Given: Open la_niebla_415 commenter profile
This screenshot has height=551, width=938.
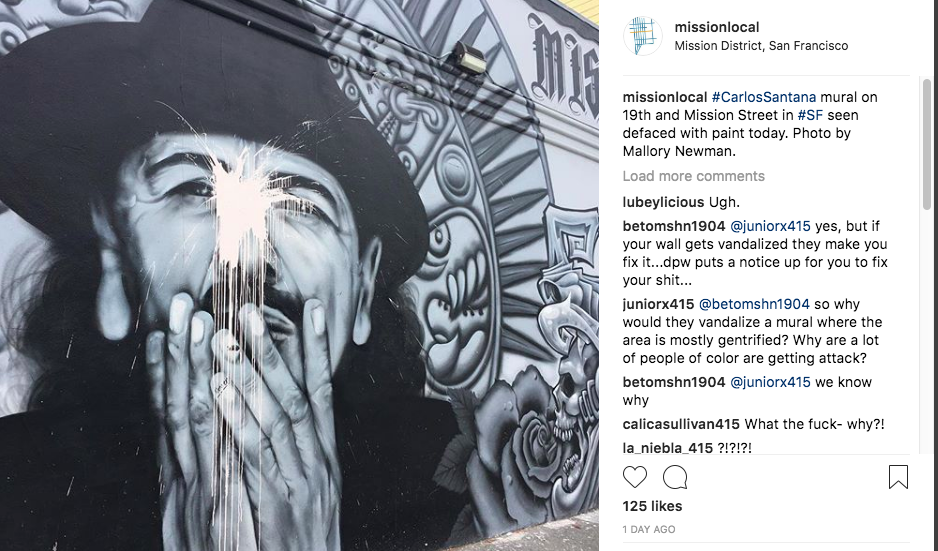Looking at the screenshot, I should tap(668, 448).
